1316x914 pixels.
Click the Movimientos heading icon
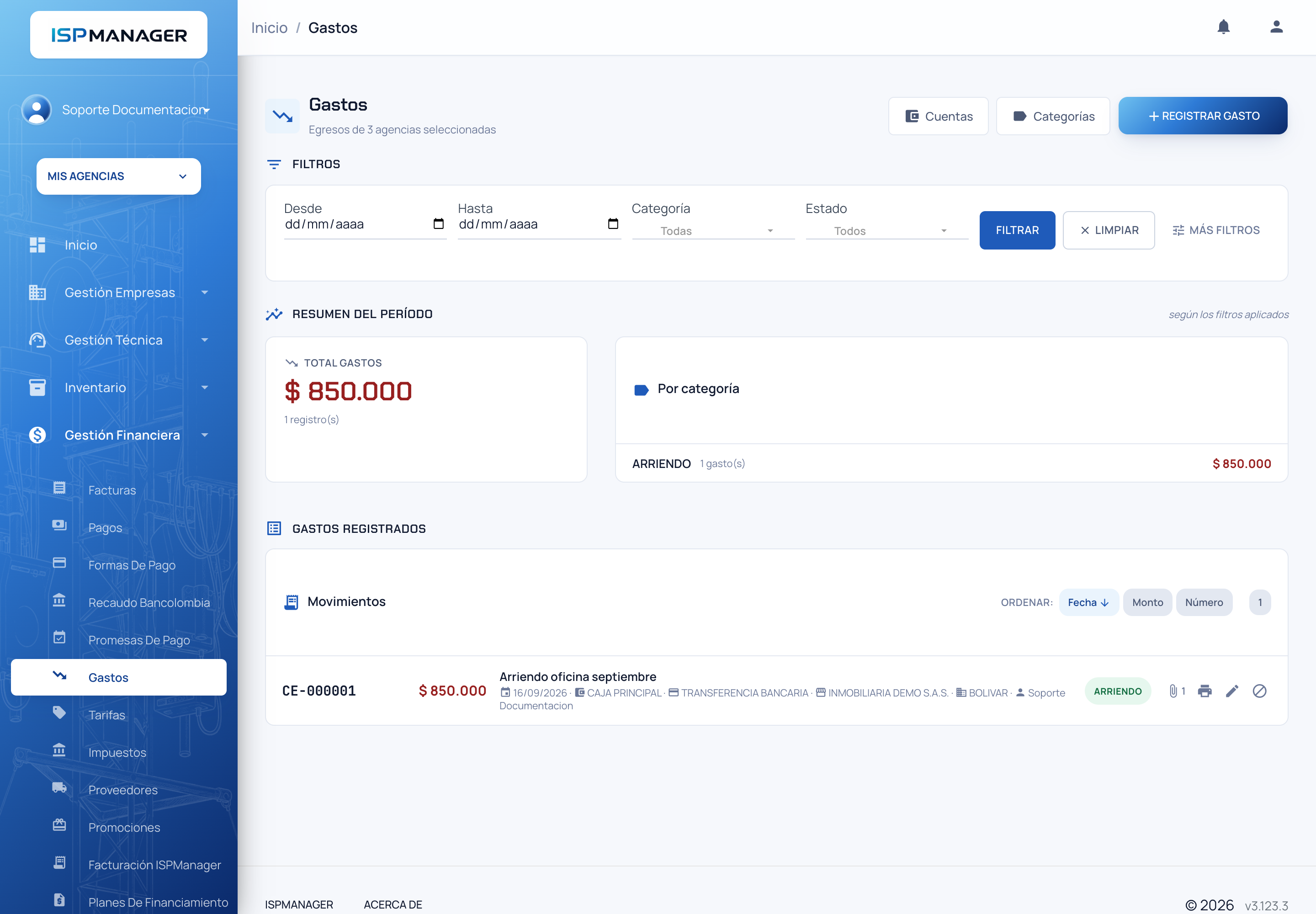pos(292,602)
